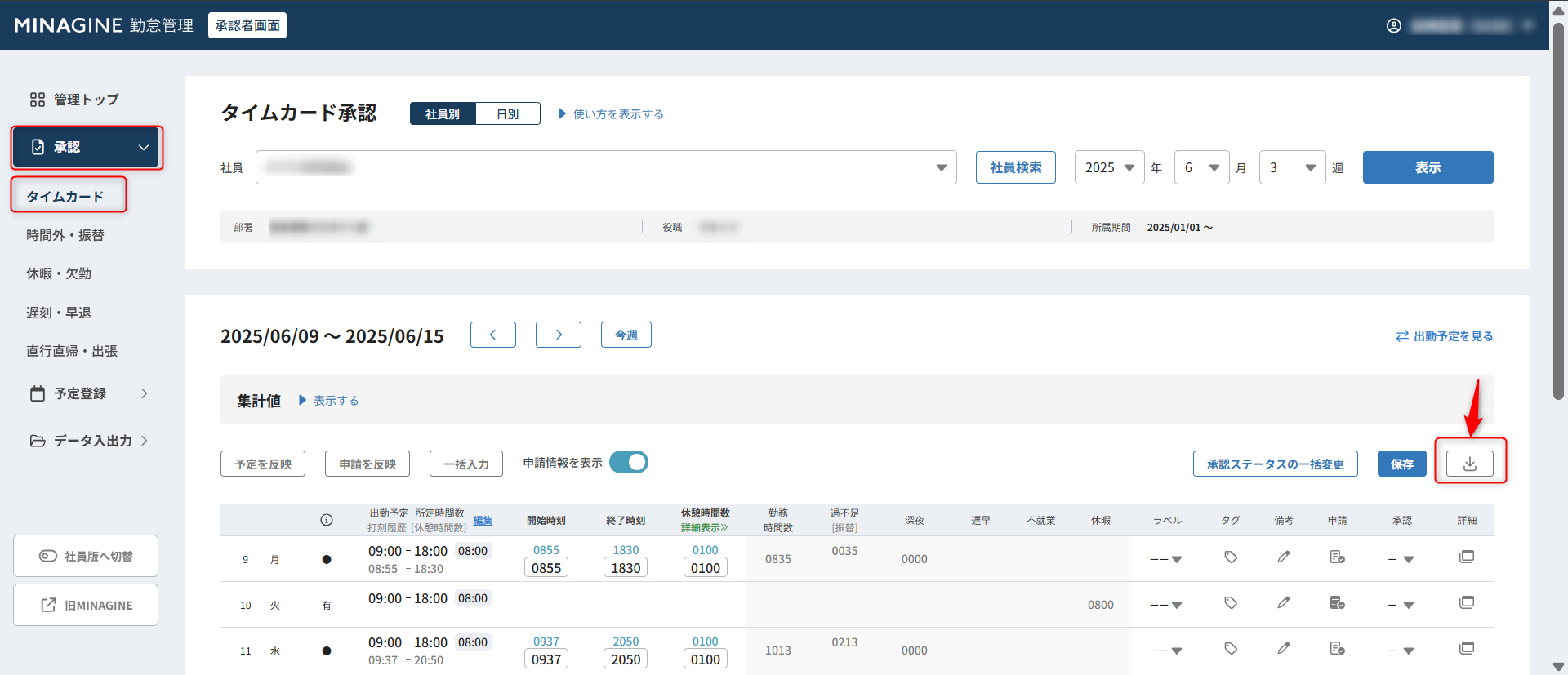
Task: Edit day 11 break time field 0100
Action: click(706, 659)
